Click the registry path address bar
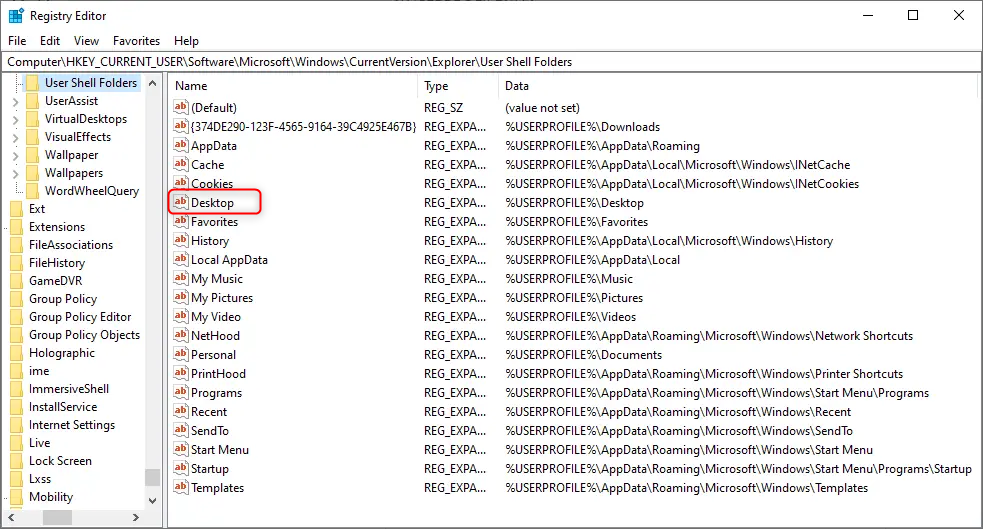The image size is (983, 529). (492, 61)
